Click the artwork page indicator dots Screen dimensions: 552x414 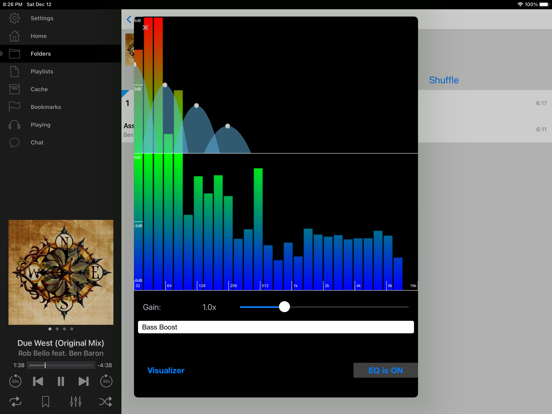pos(61,329)
